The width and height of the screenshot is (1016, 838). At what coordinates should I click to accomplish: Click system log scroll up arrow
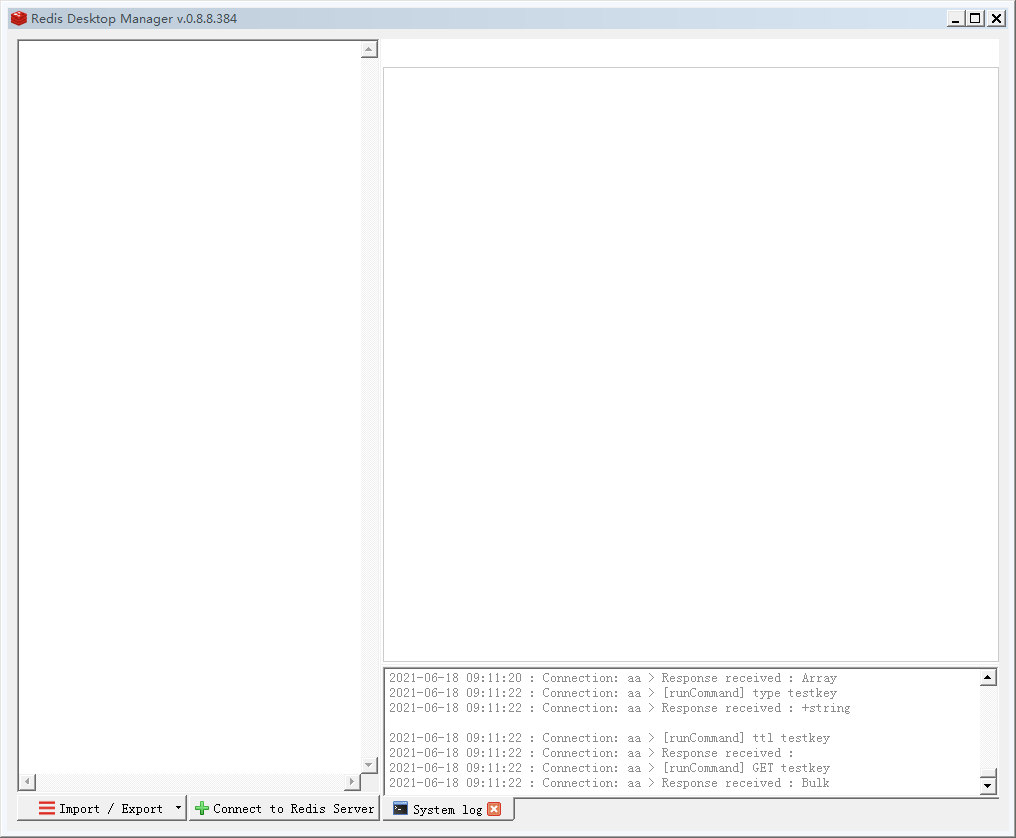point(987,677)
